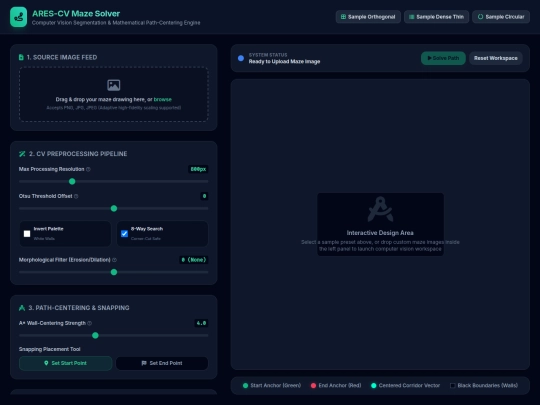This screenshot has height=405, width=540.
Task: Click the Path-Centering & Snapping compass icon
Action: [22, 308]
